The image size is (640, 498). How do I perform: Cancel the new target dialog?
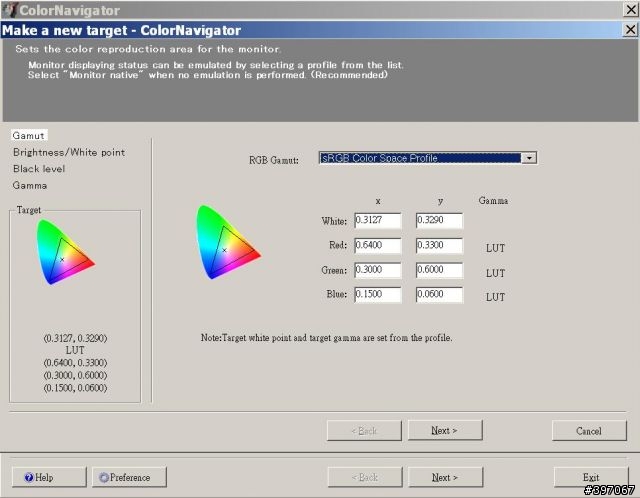(x=589, y=431)
